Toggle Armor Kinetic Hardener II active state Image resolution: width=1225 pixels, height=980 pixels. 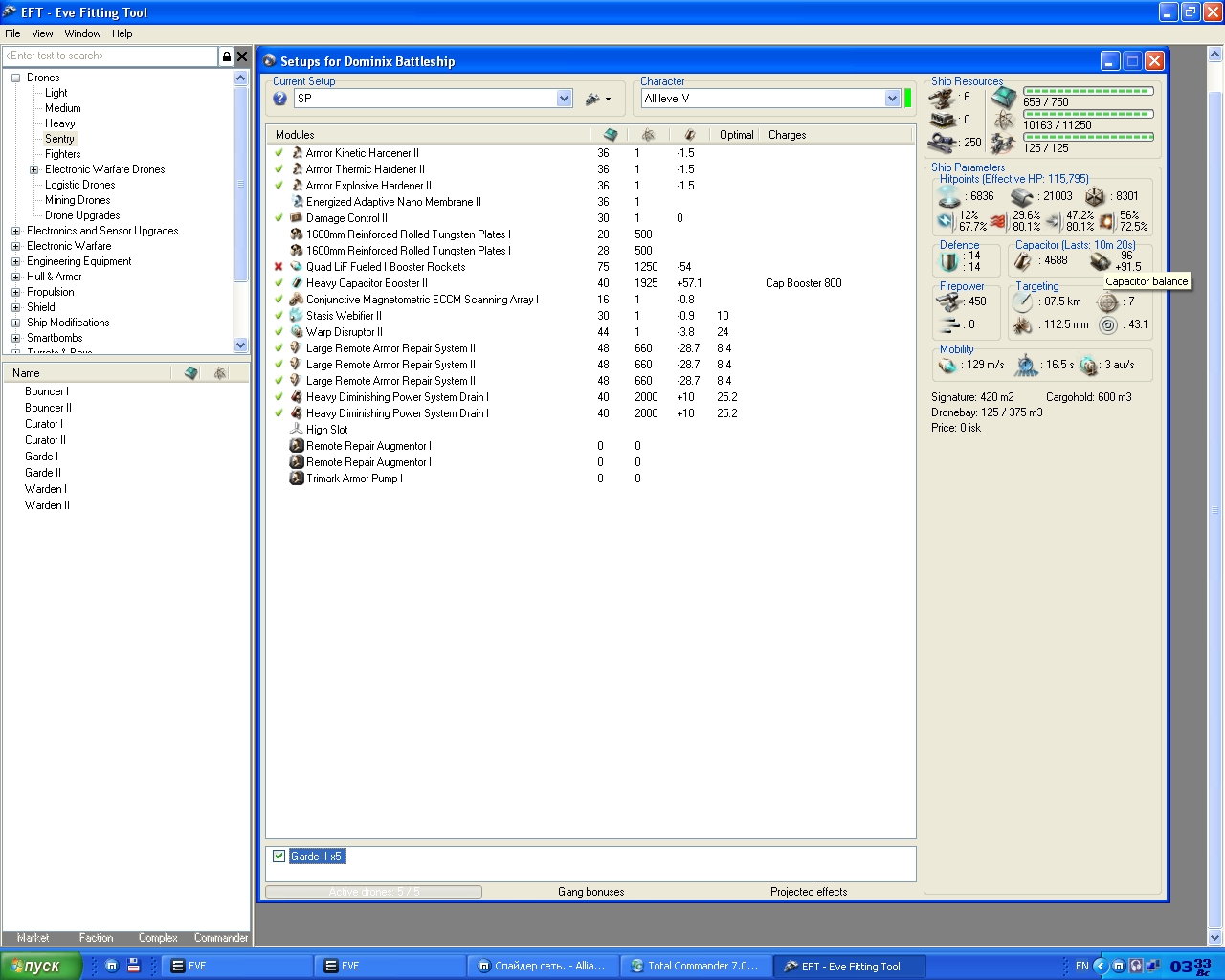(278, 153)
